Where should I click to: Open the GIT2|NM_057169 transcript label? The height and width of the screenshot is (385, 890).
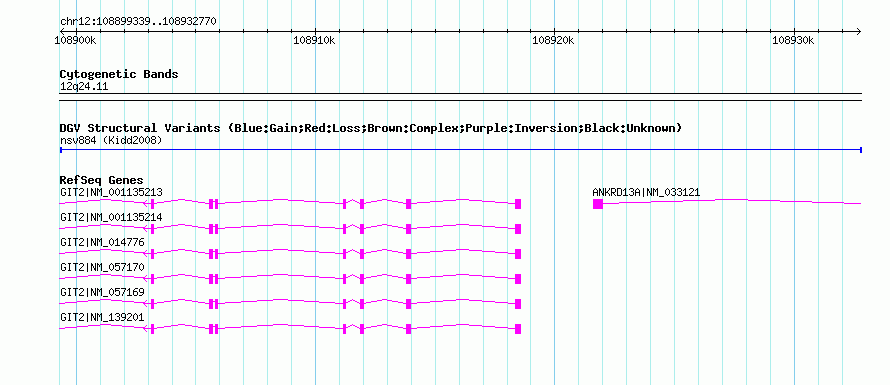[x=102, y=292]
